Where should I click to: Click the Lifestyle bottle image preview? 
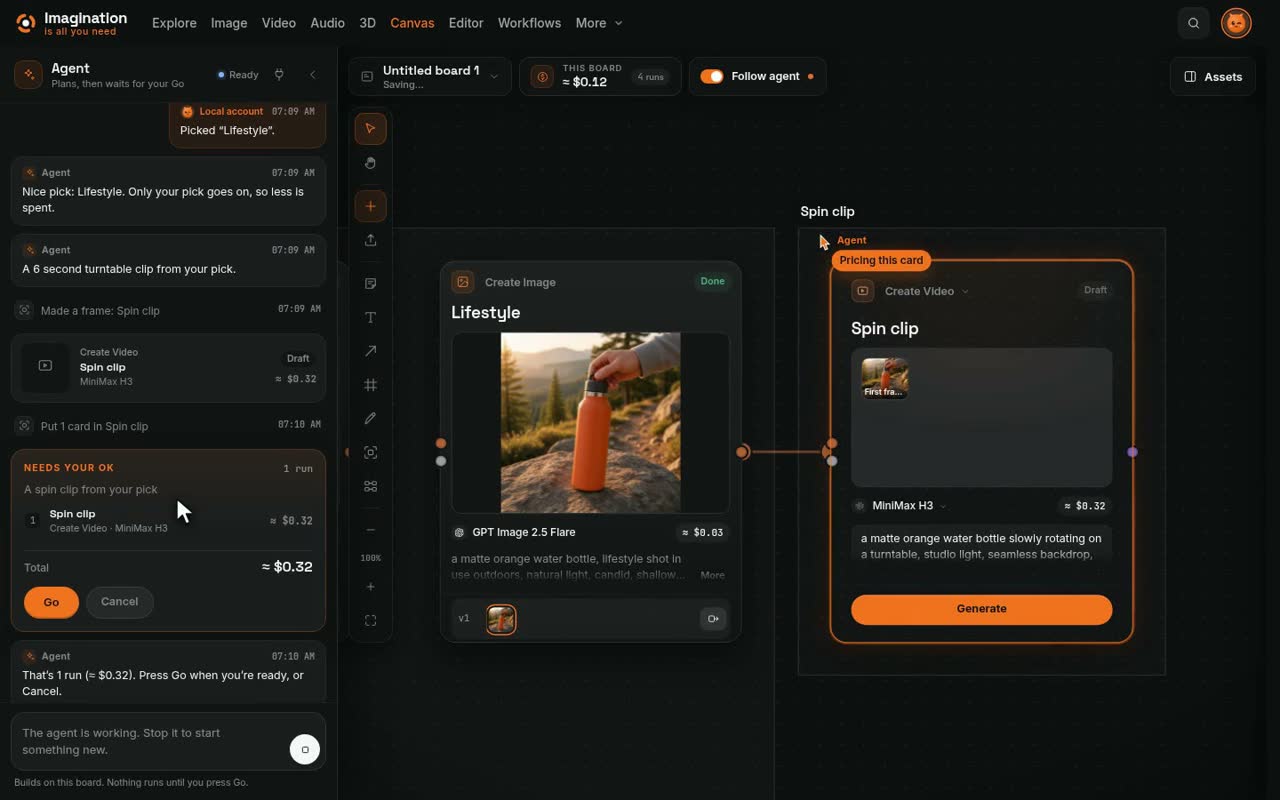pos(590,423)
